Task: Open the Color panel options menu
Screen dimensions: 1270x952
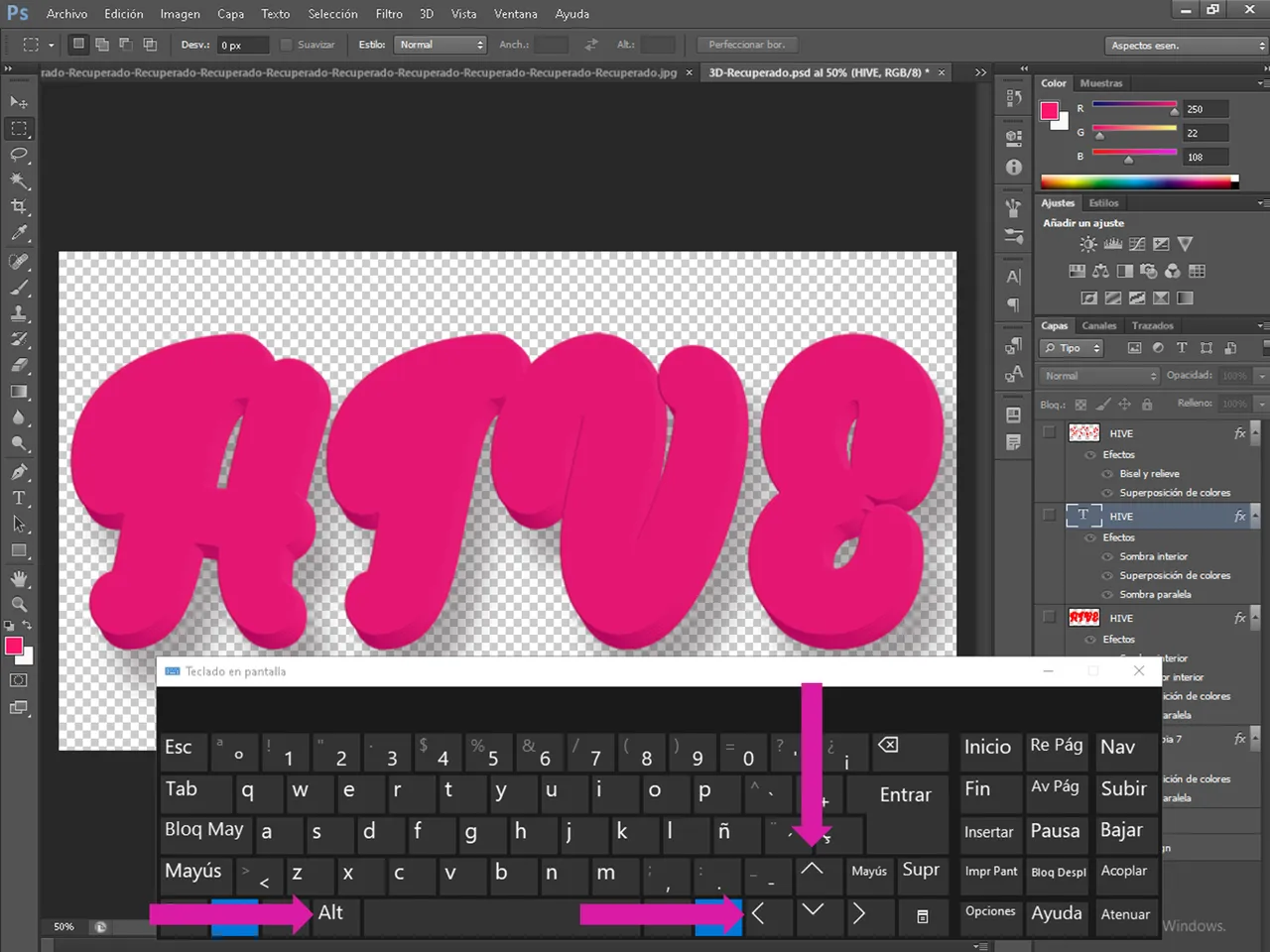Action: (x=1262, y=83)
